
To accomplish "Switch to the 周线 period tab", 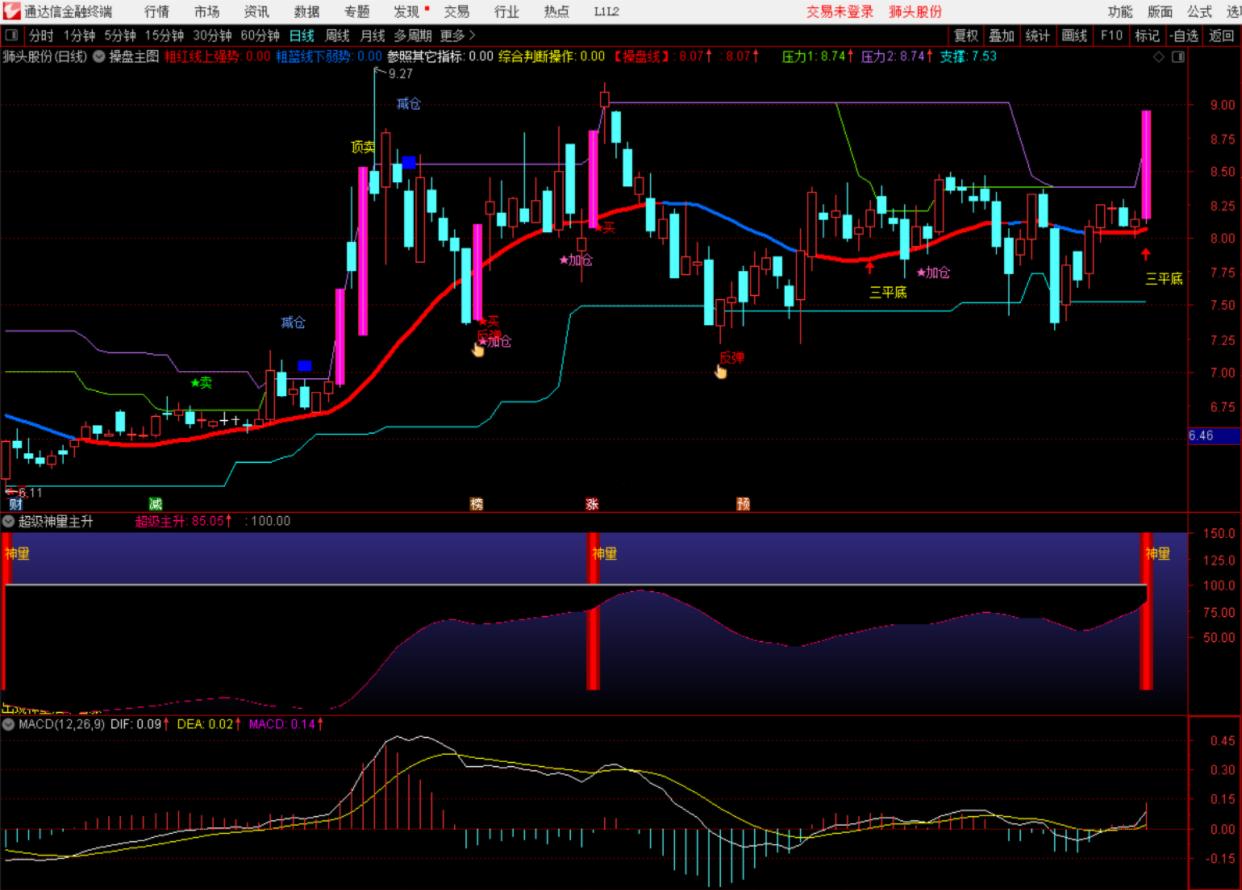I will coord(338,36).
